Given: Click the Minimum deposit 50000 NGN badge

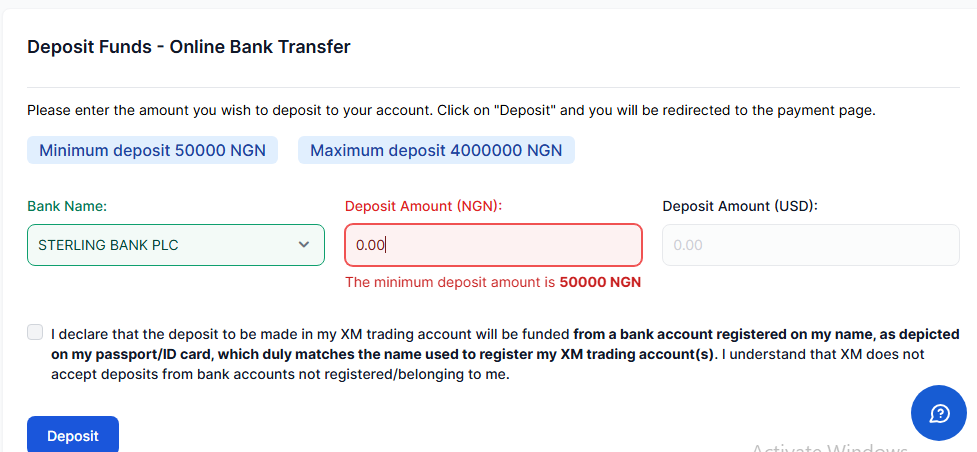Looking at the screenshot, I should pos(152,151).
